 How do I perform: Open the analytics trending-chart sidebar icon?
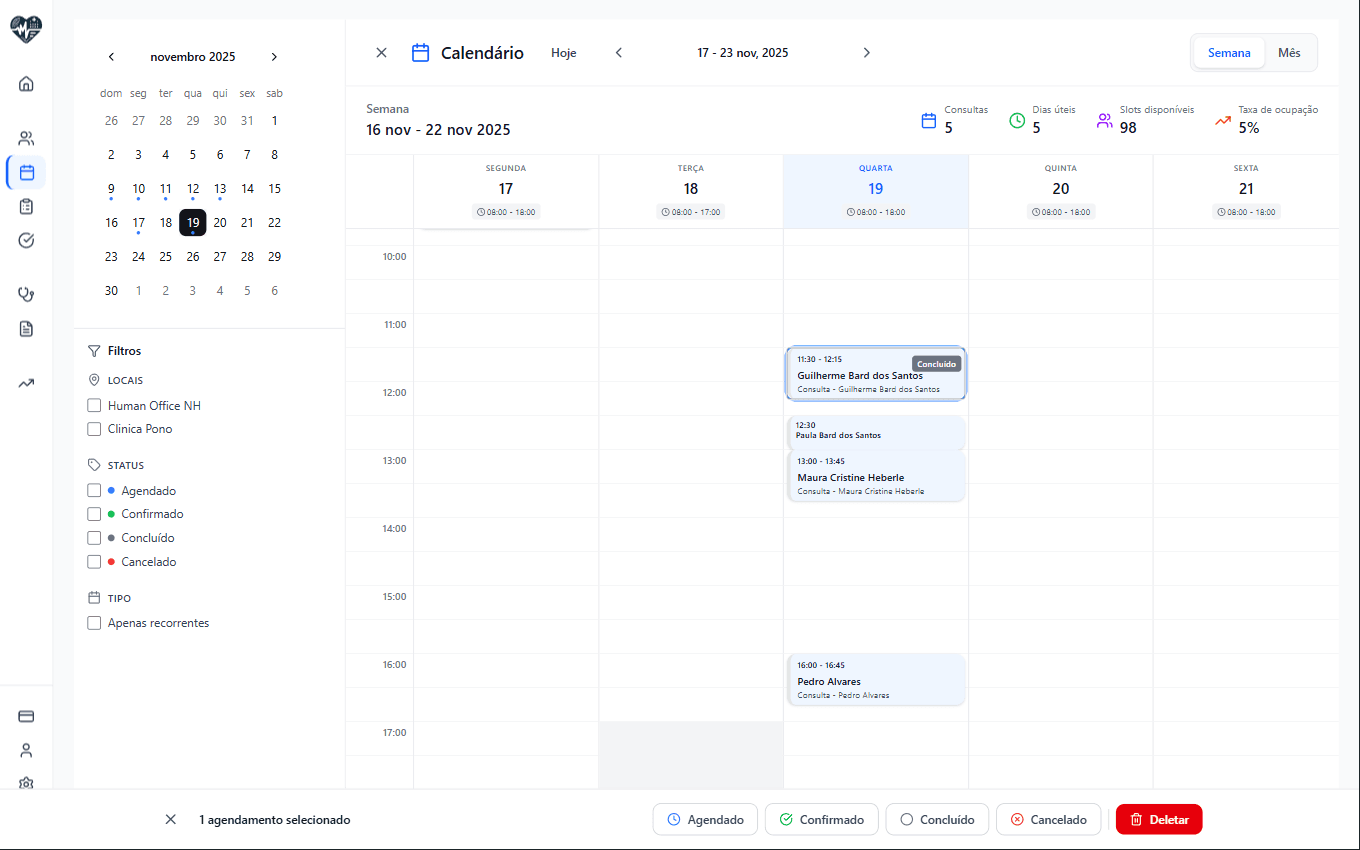(25, 382)
